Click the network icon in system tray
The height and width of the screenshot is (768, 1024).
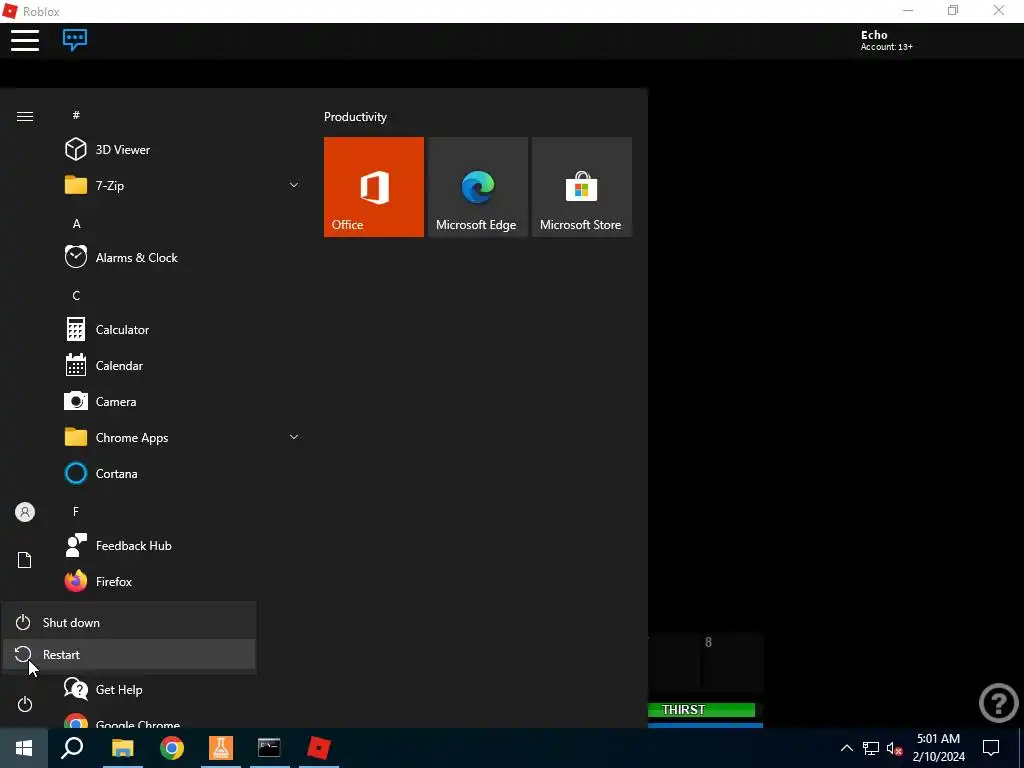(x=871, y=748)
